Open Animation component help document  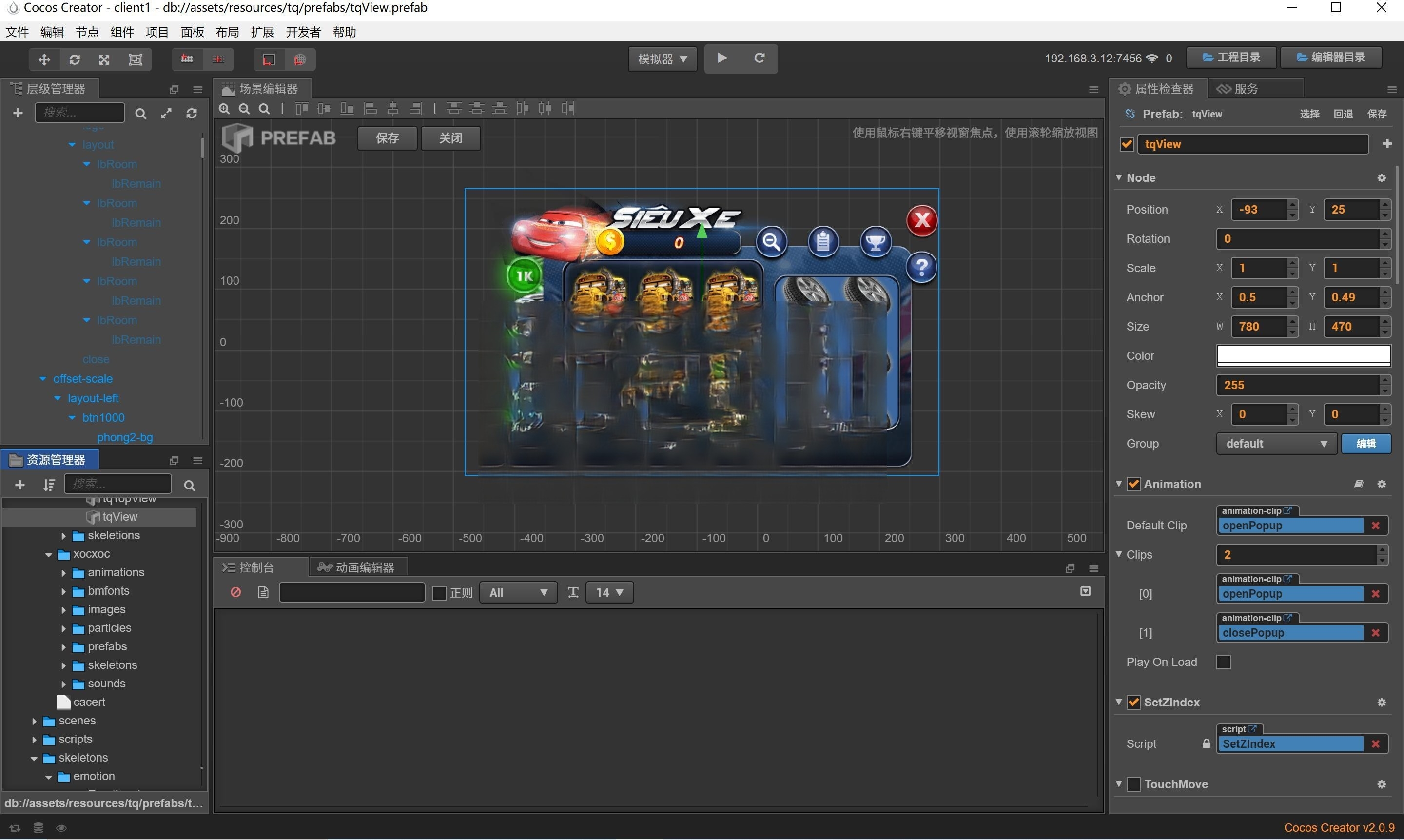(1358, 484)
